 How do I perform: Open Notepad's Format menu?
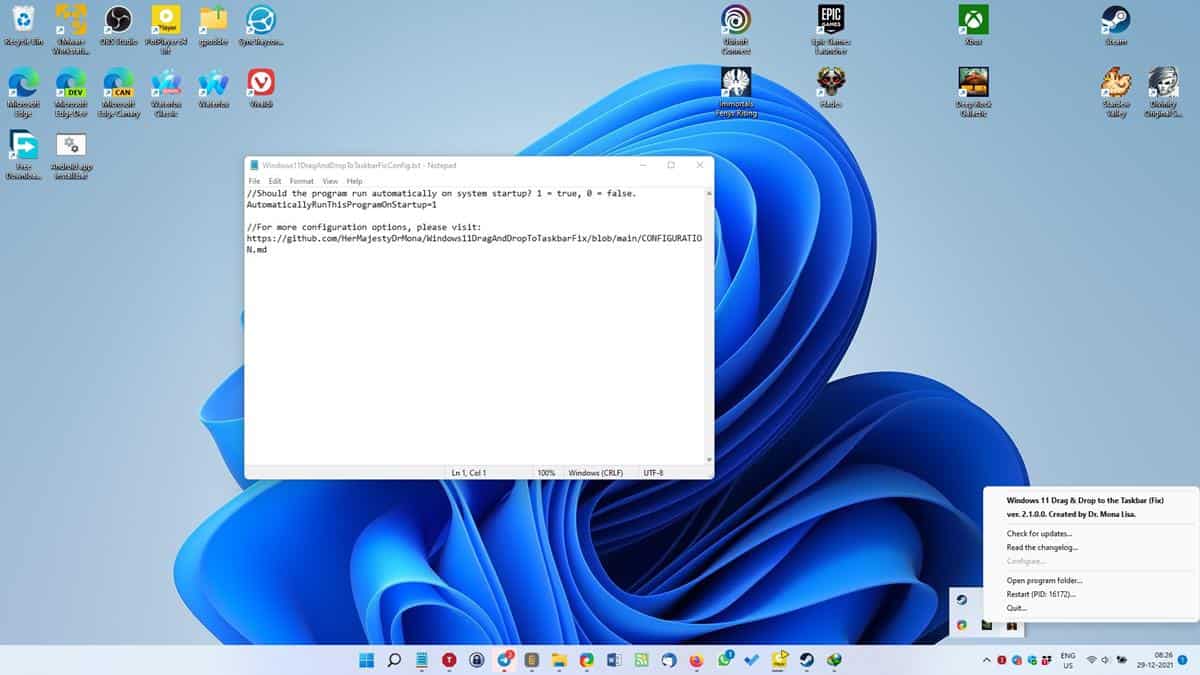[x=302, y=181]
